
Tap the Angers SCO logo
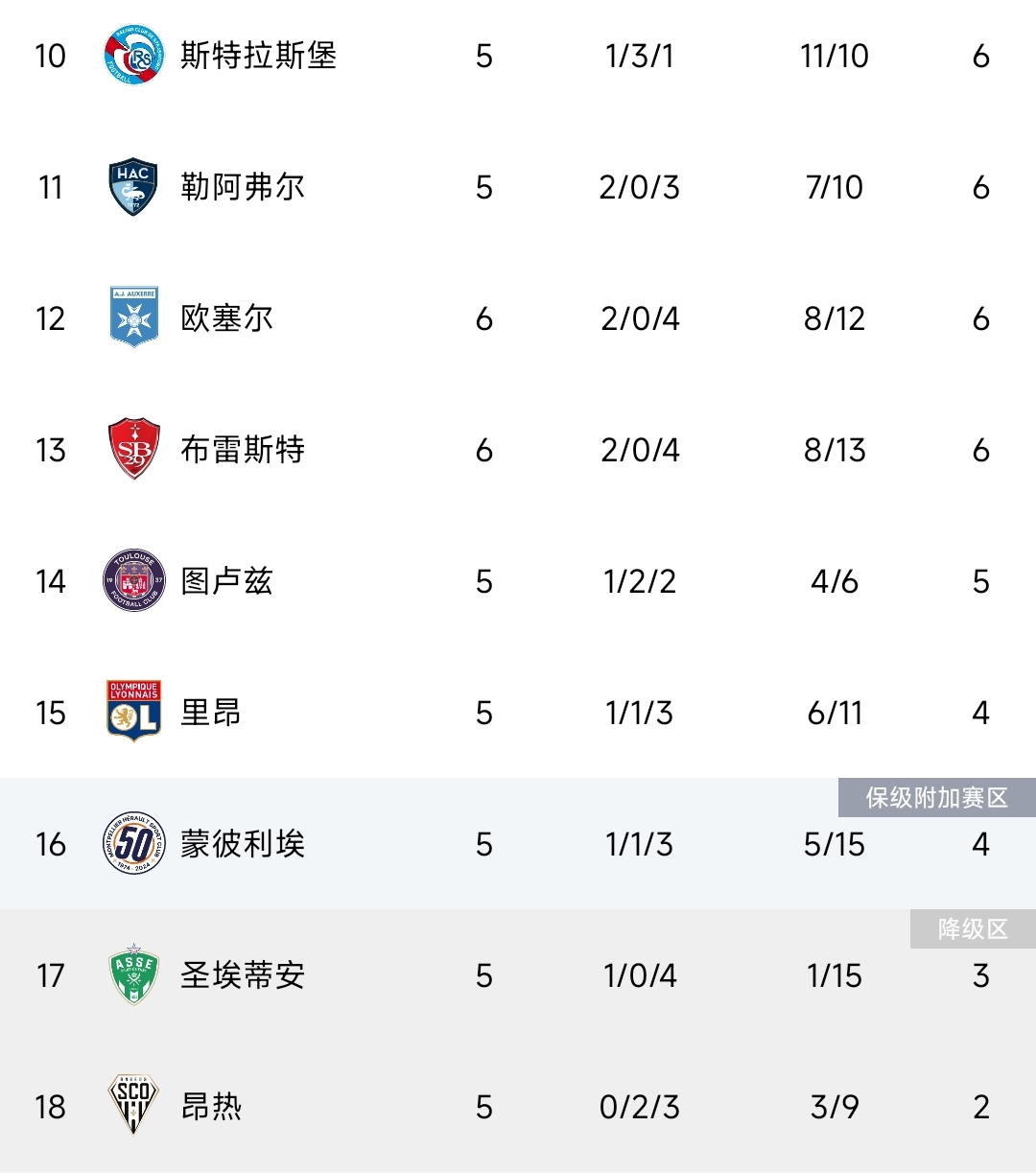click(132, 1106)
